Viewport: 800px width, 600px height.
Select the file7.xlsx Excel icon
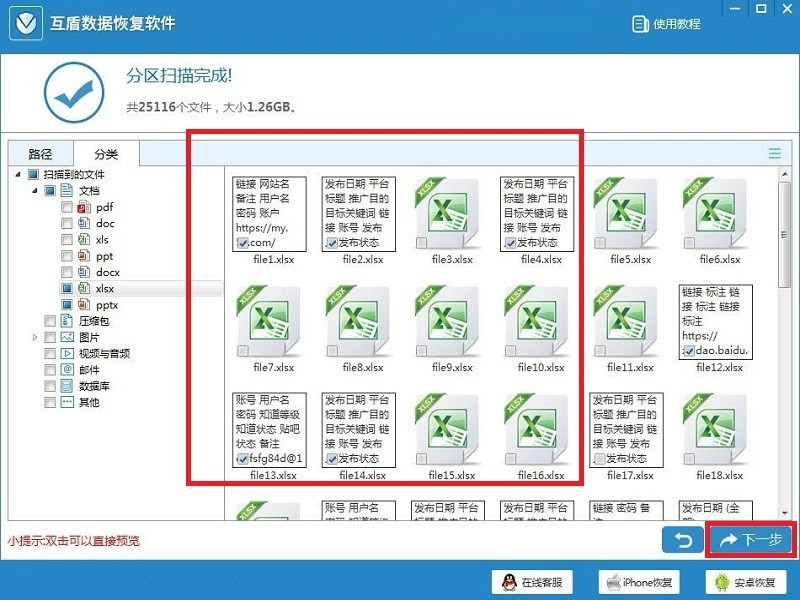pyautogui.click(x=269, y=321)
